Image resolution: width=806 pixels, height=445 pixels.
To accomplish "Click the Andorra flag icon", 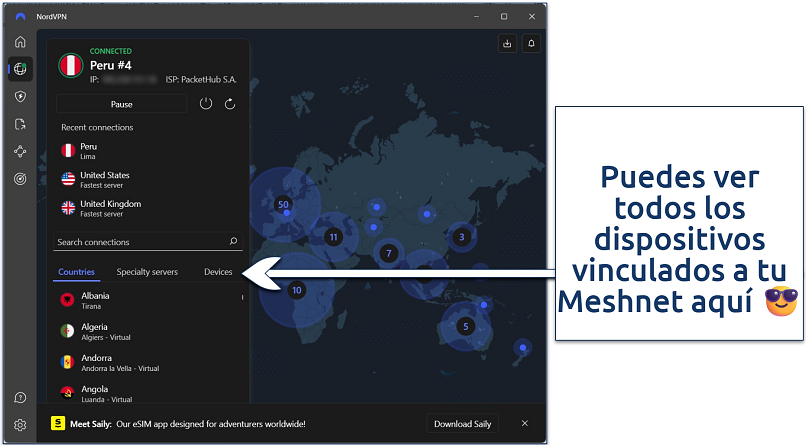I will point(67,362).
